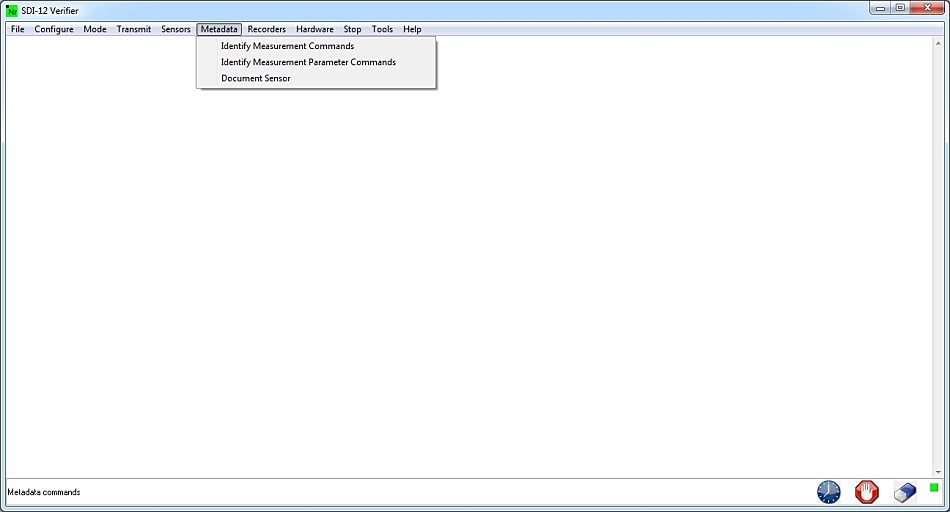Click the 'Metadata commands' status bar text

click(x=44, y=492)
